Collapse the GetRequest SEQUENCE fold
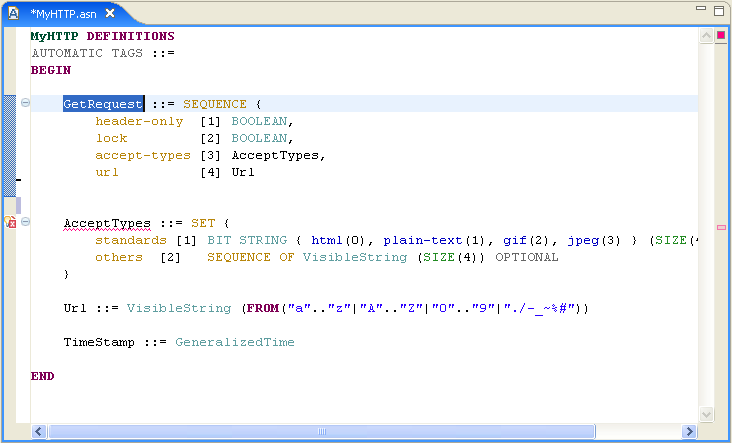This screenshot has height=443, width=732. [25, 103]
